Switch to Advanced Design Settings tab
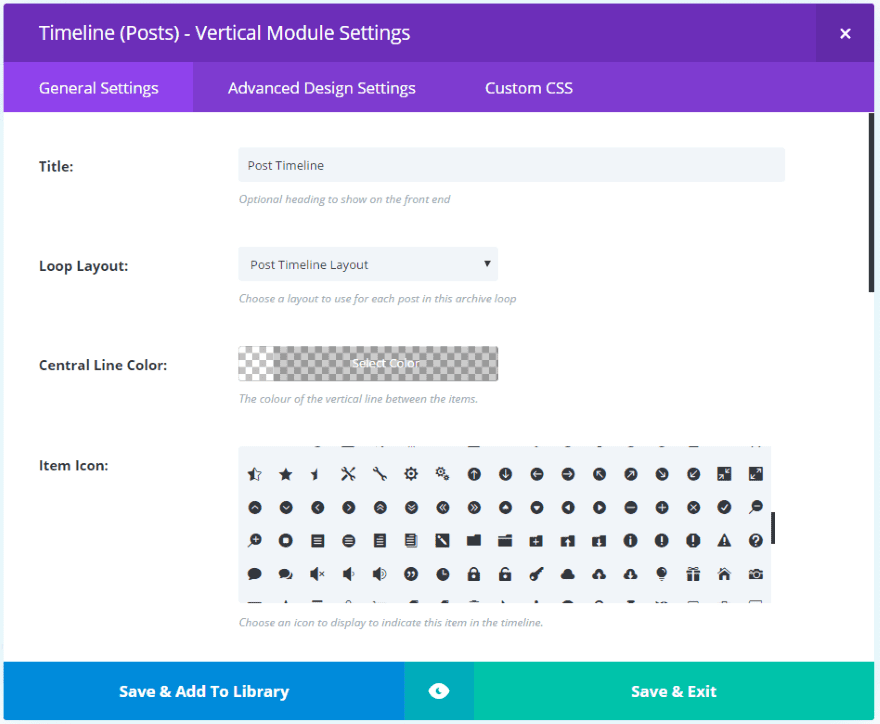The height and width of the screenshot is (724, 880). click(321, 88)
